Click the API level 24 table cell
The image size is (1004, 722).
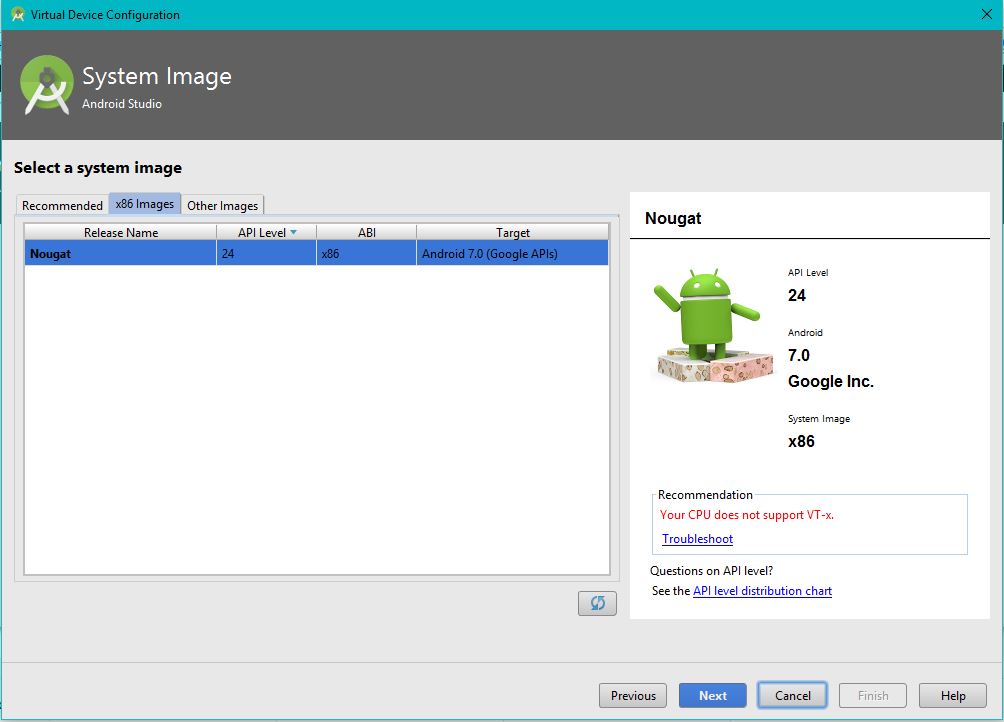(266, 253)
